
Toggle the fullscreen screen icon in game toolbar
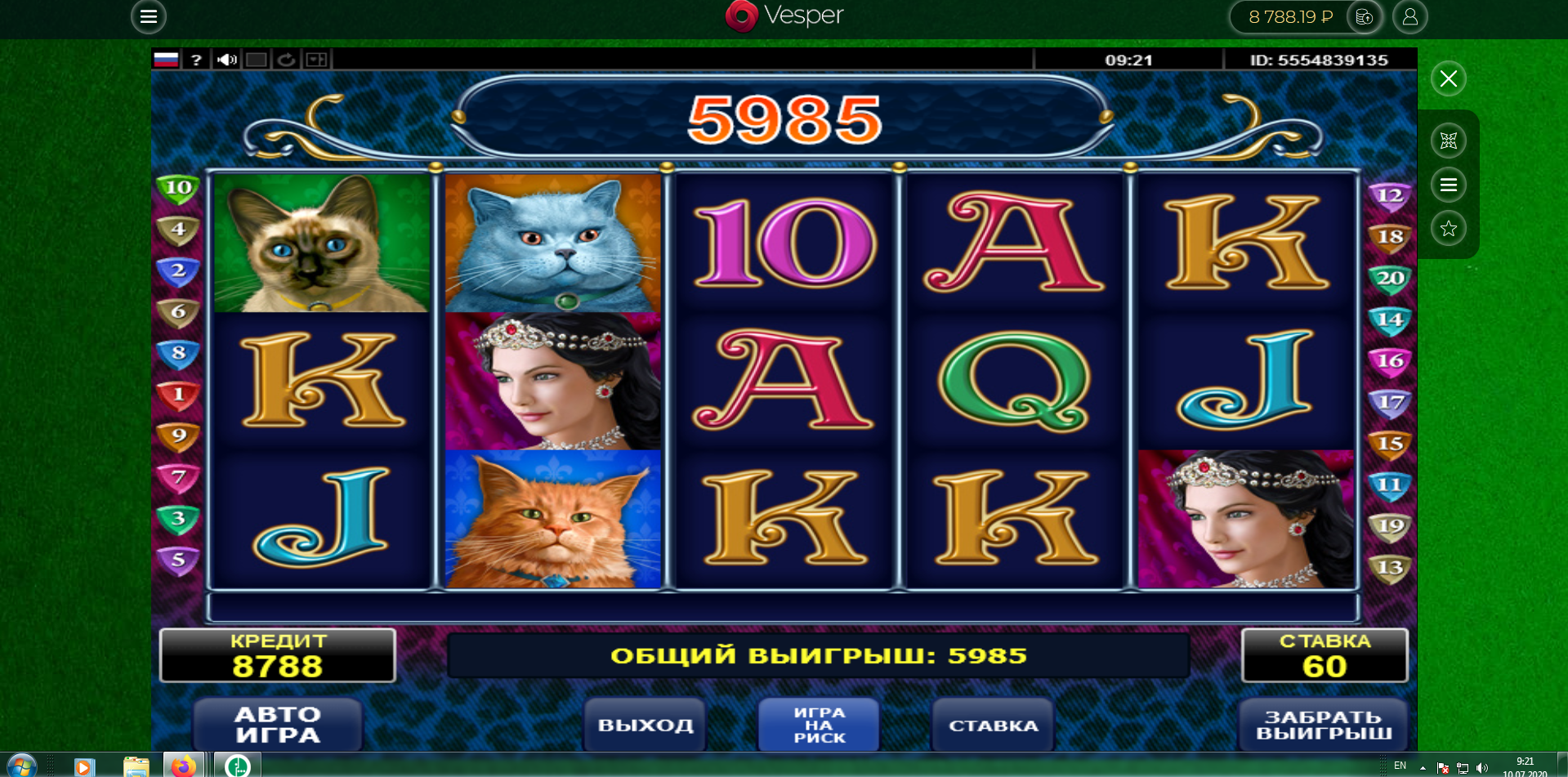(257, 60)
